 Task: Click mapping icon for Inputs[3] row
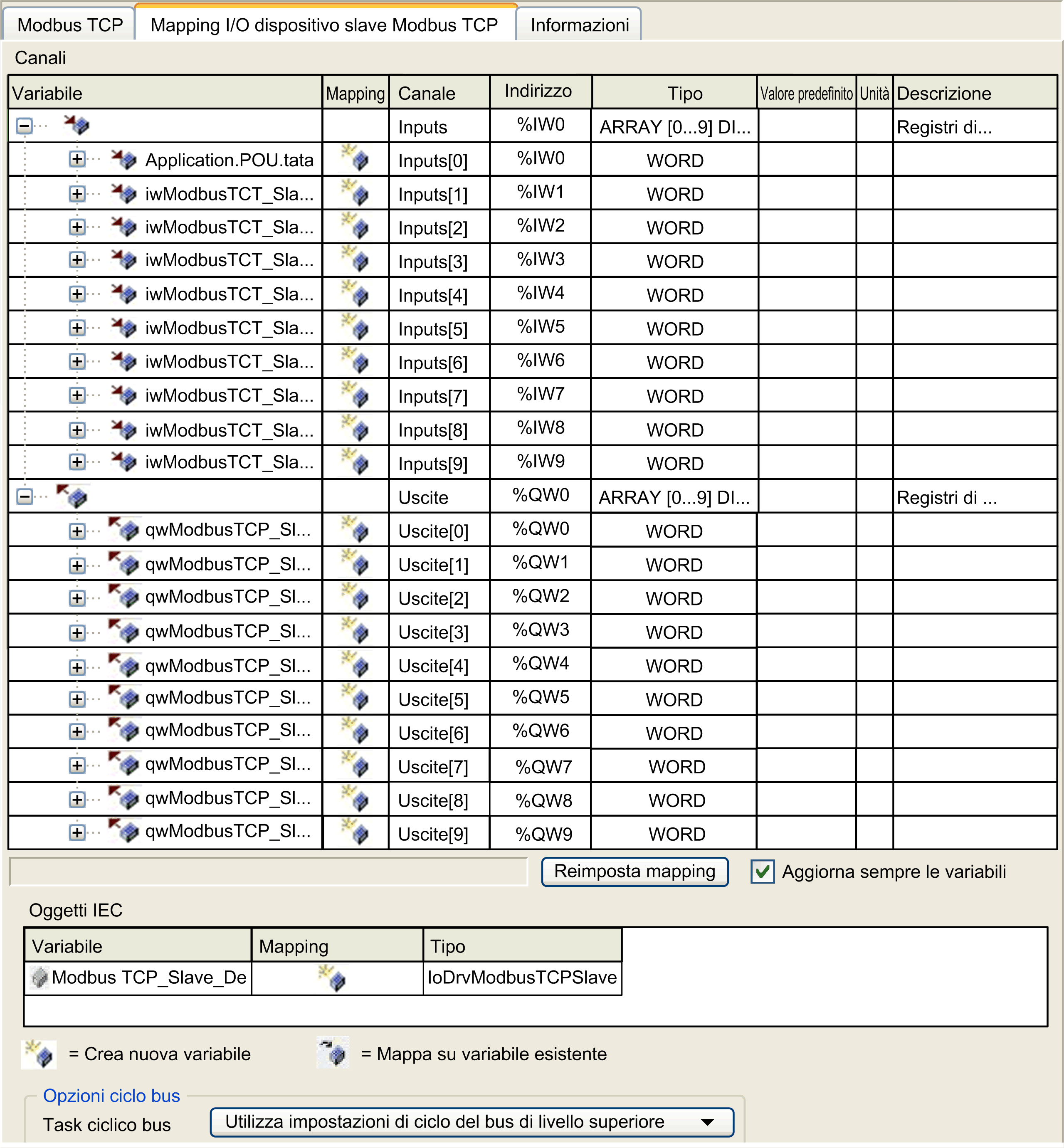click(x=355, y=259)
